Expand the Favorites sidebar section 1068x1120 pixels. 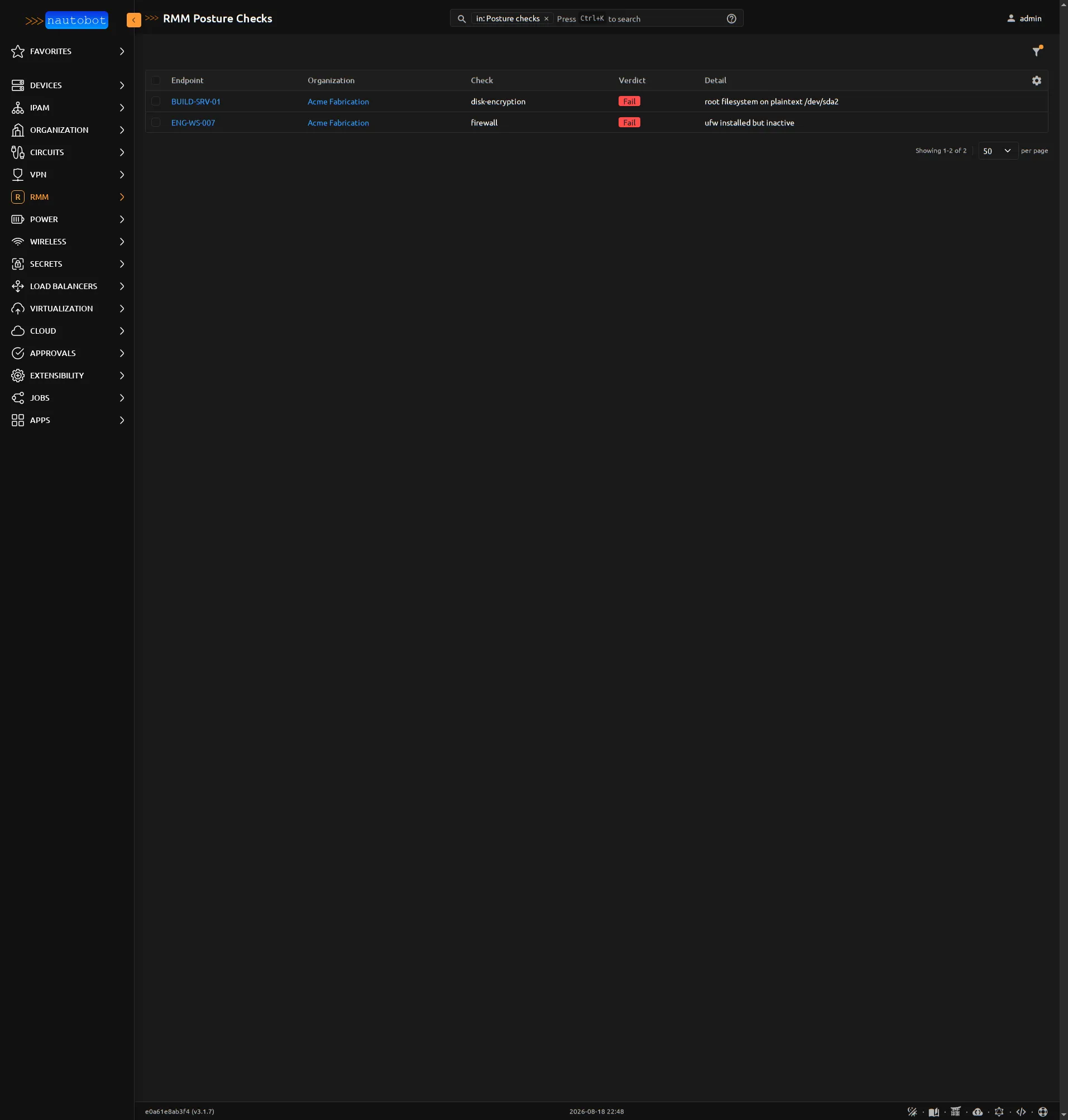click(x=67, y=51)
